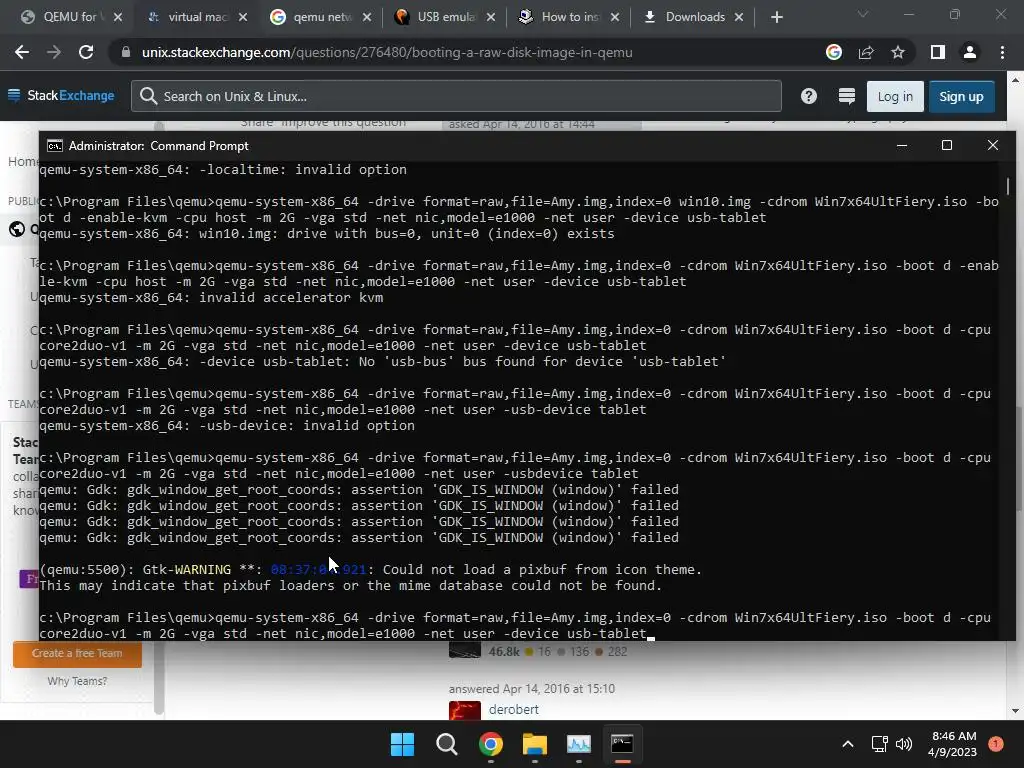Image resolution: width=1024 pixels, height=768 pixels.
Task: Open File Explorer from the taskbar
Action: (534, 744)
